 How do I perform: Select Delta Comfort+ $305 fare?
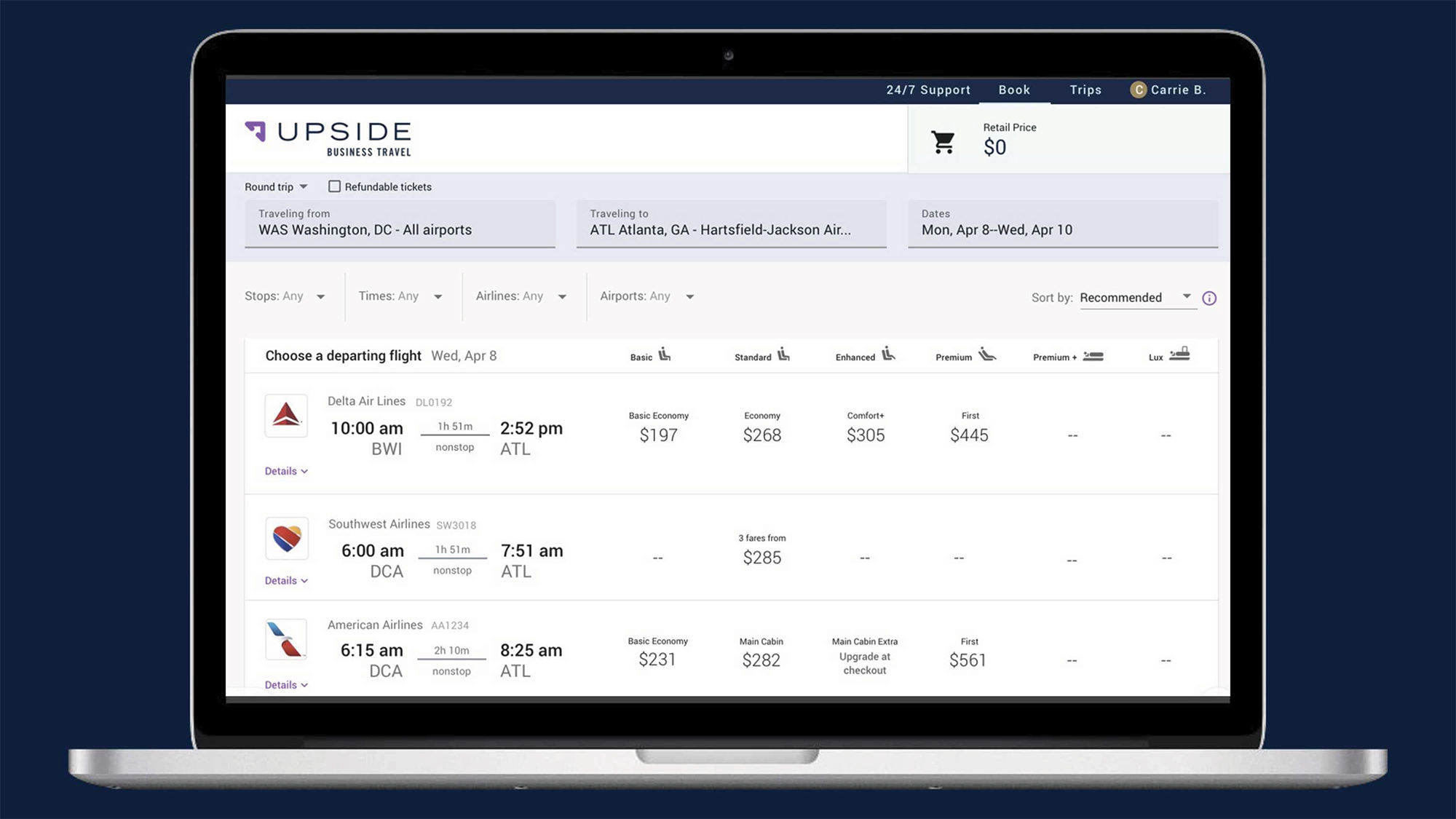(x=866, y=427)
